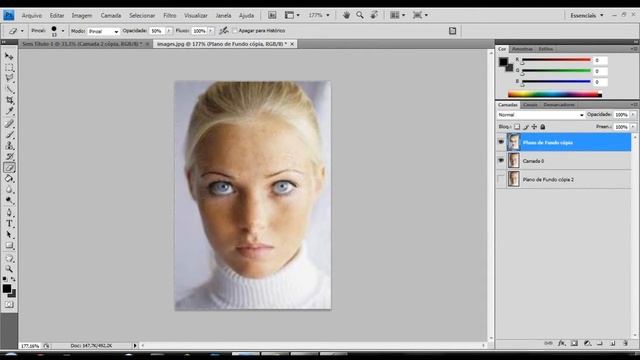Screen dimensions: 640x360
Task: Toggle lock transparent pixels
Action: pyautogui.click(x=517, y=127)
